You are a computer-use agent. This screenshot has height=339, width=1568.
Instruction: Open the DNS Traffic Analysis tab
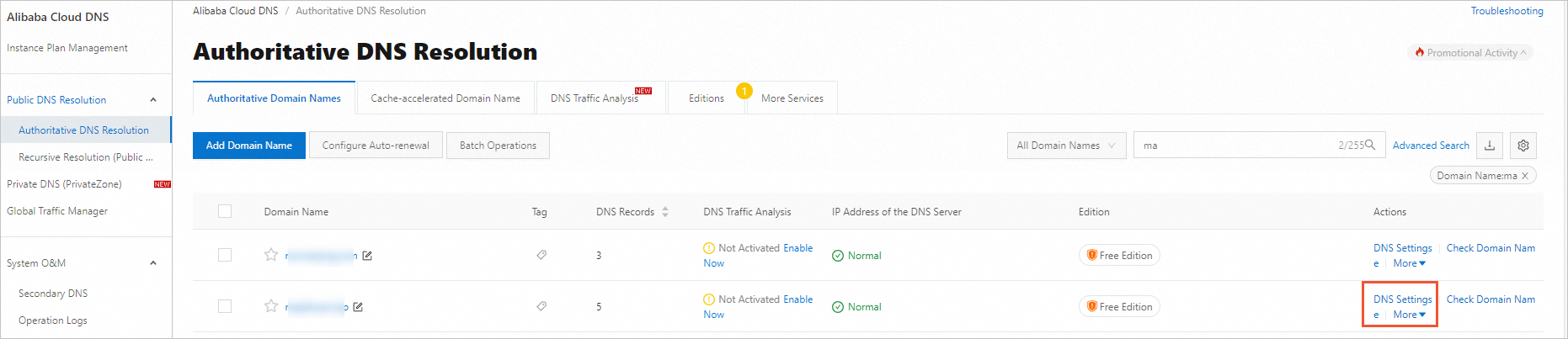[x=595, y=98]
